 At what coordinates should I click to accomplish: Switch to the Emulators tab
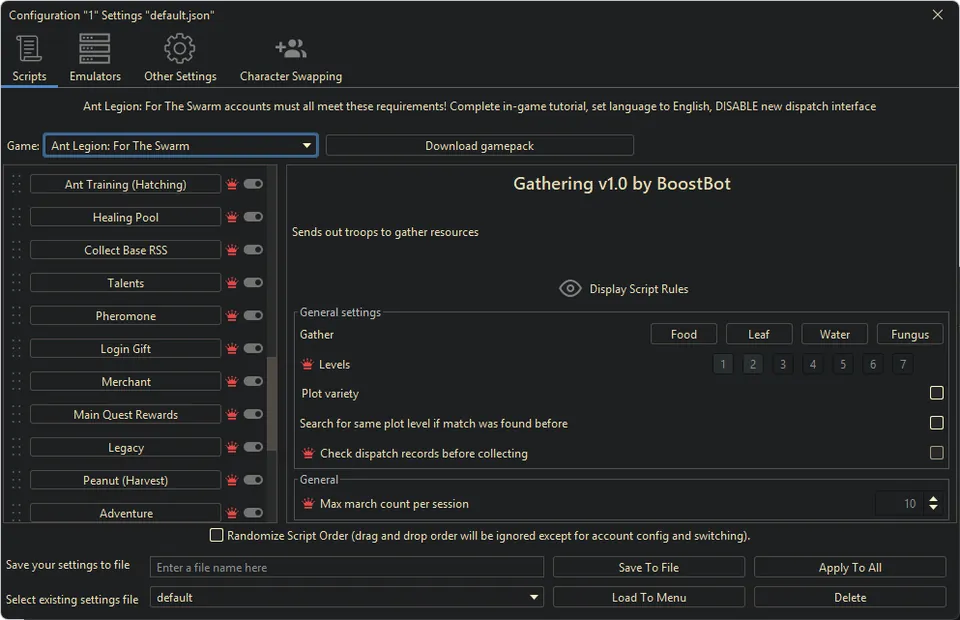point(95,59)
